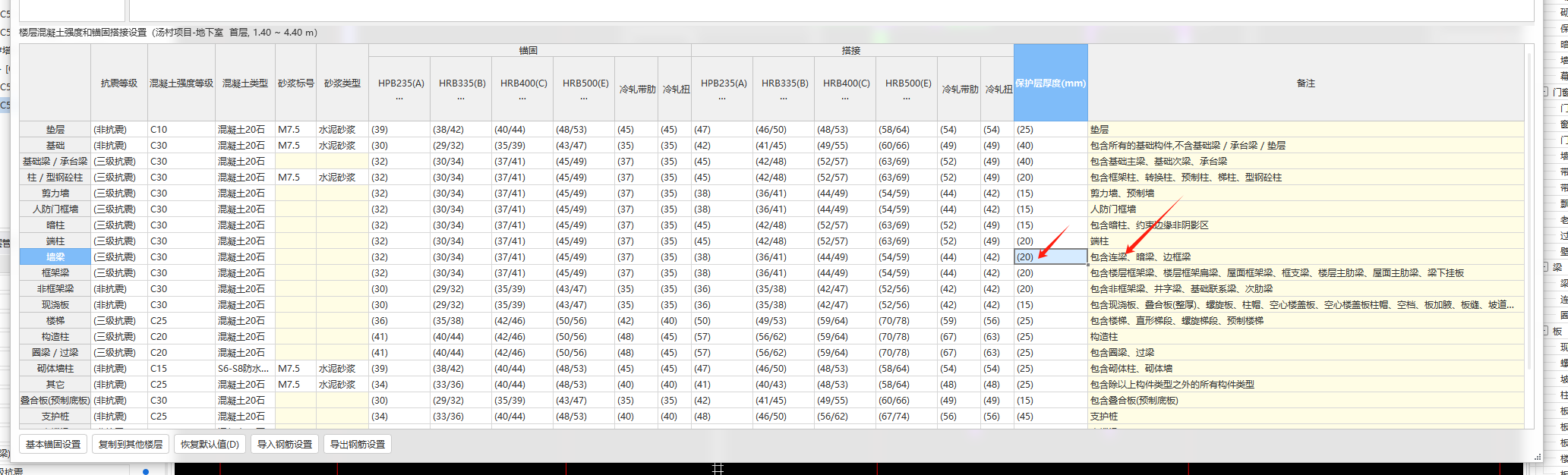The height and width of the screenshot is (475, 1568).
Task: Open the 基本锚固设置 button
Action: pyautogui.click(x=53, y=444)
